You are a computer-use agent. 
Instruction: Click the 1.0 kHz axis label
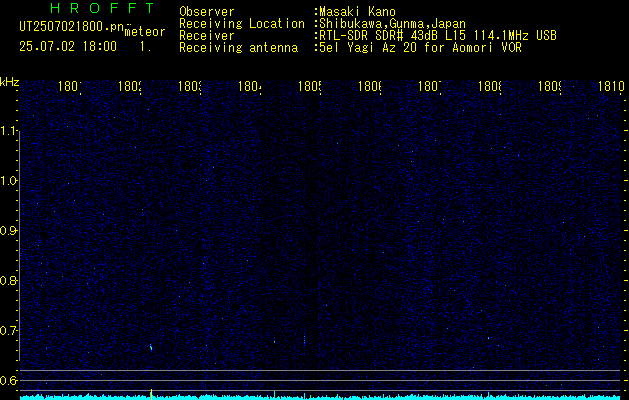(9, 181)
